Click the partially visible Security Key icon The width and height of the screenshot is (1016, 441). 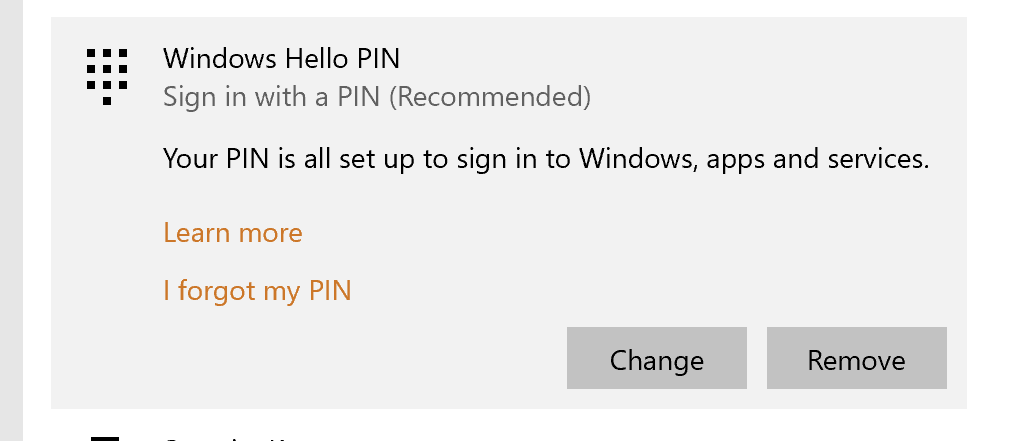(x=105, y=437)
